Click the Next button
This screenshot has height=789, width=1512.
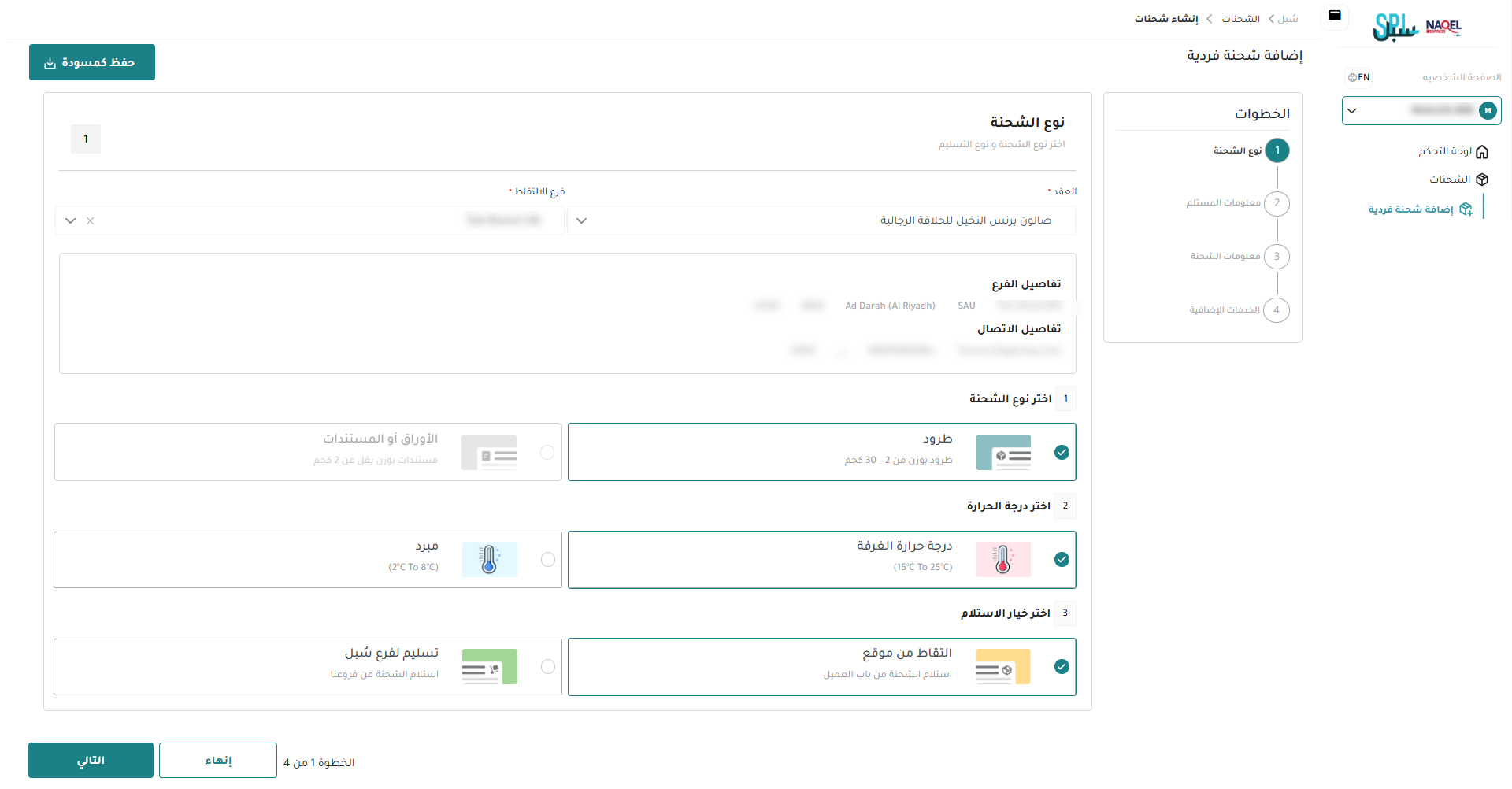(x=91, y=761)
